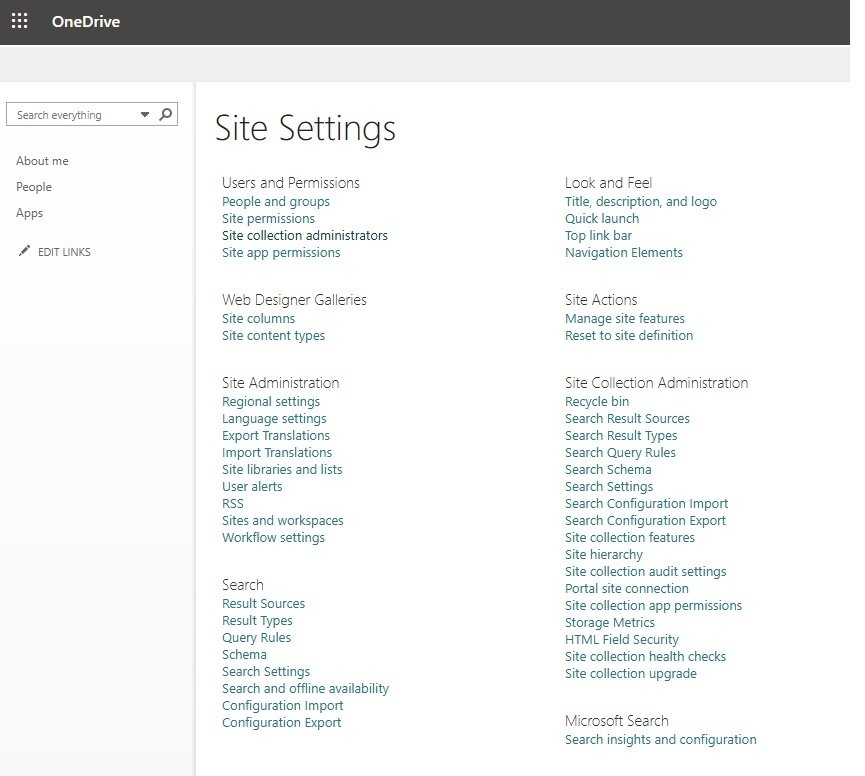Open the app launcher waffle icon

point(20,22)
